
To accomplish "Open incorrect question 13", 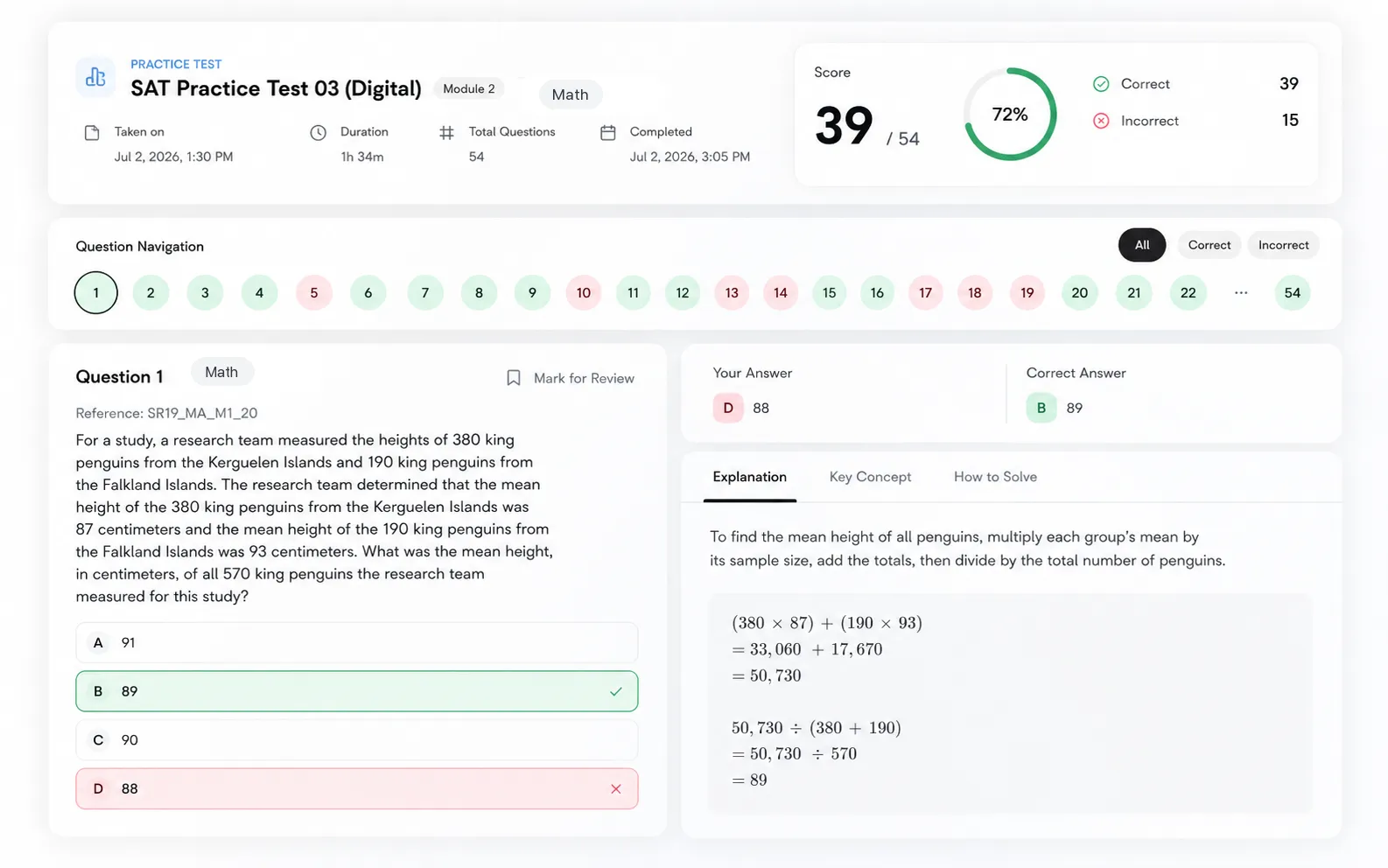I will point(732,292).
